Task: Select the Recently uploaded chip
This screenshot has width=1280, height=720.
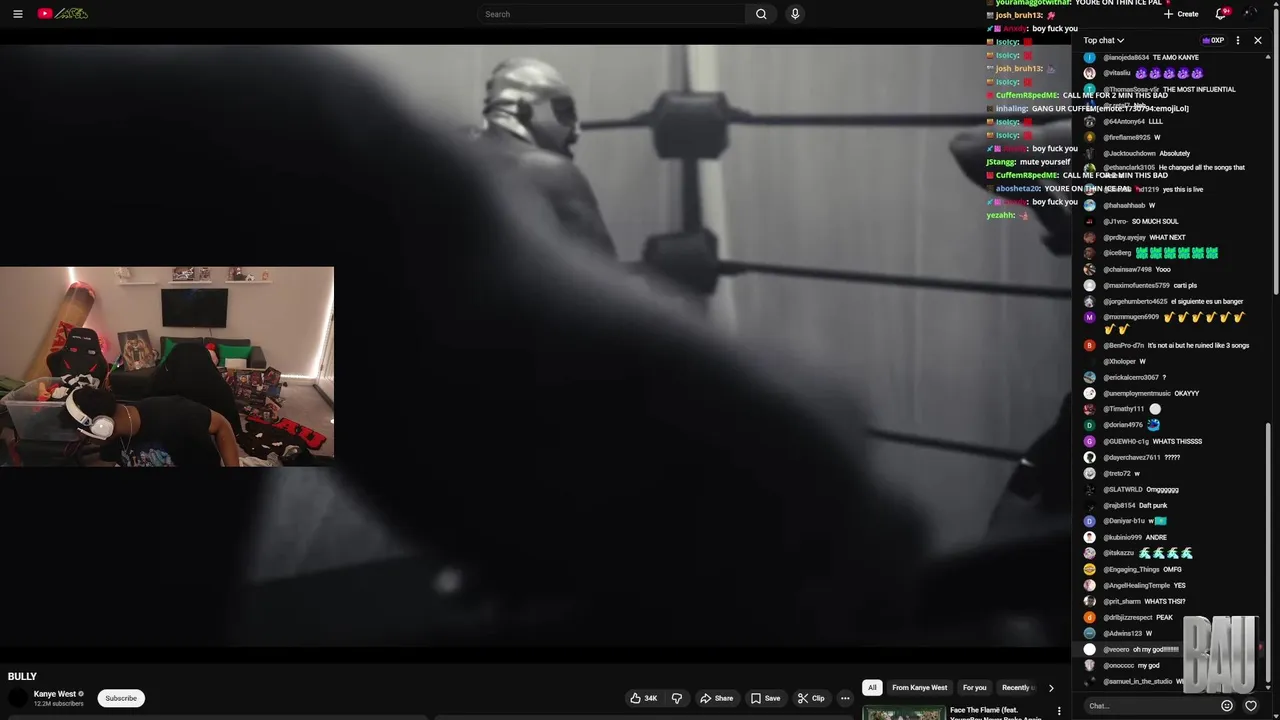Action: (x=1017, y=687)
